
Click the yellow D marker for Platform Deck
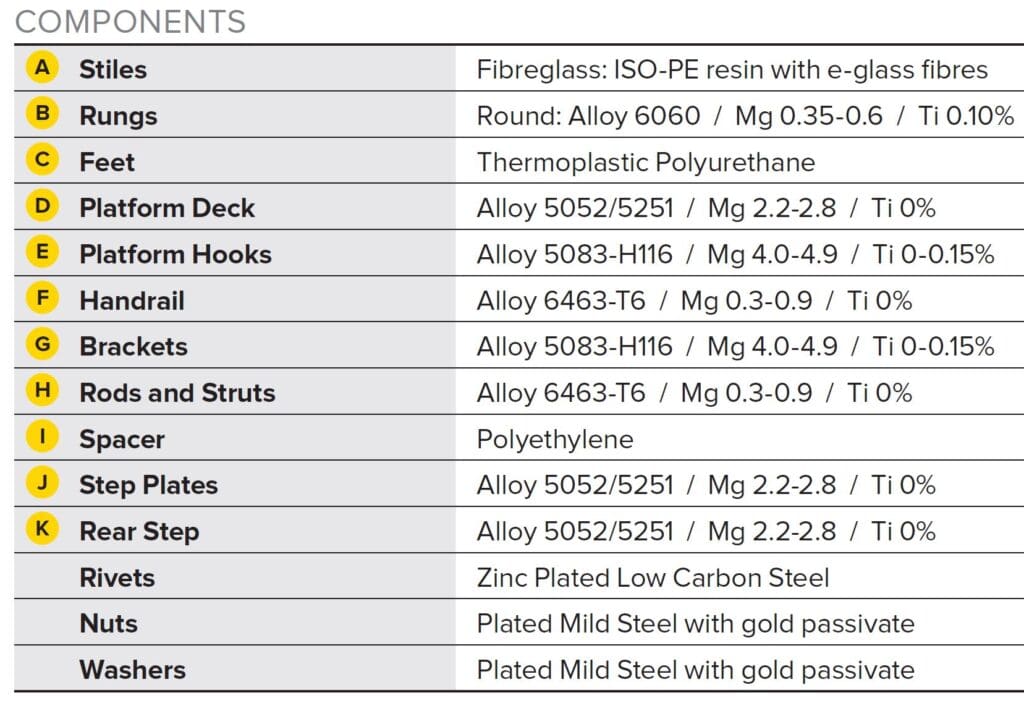(x=42, y=205)
